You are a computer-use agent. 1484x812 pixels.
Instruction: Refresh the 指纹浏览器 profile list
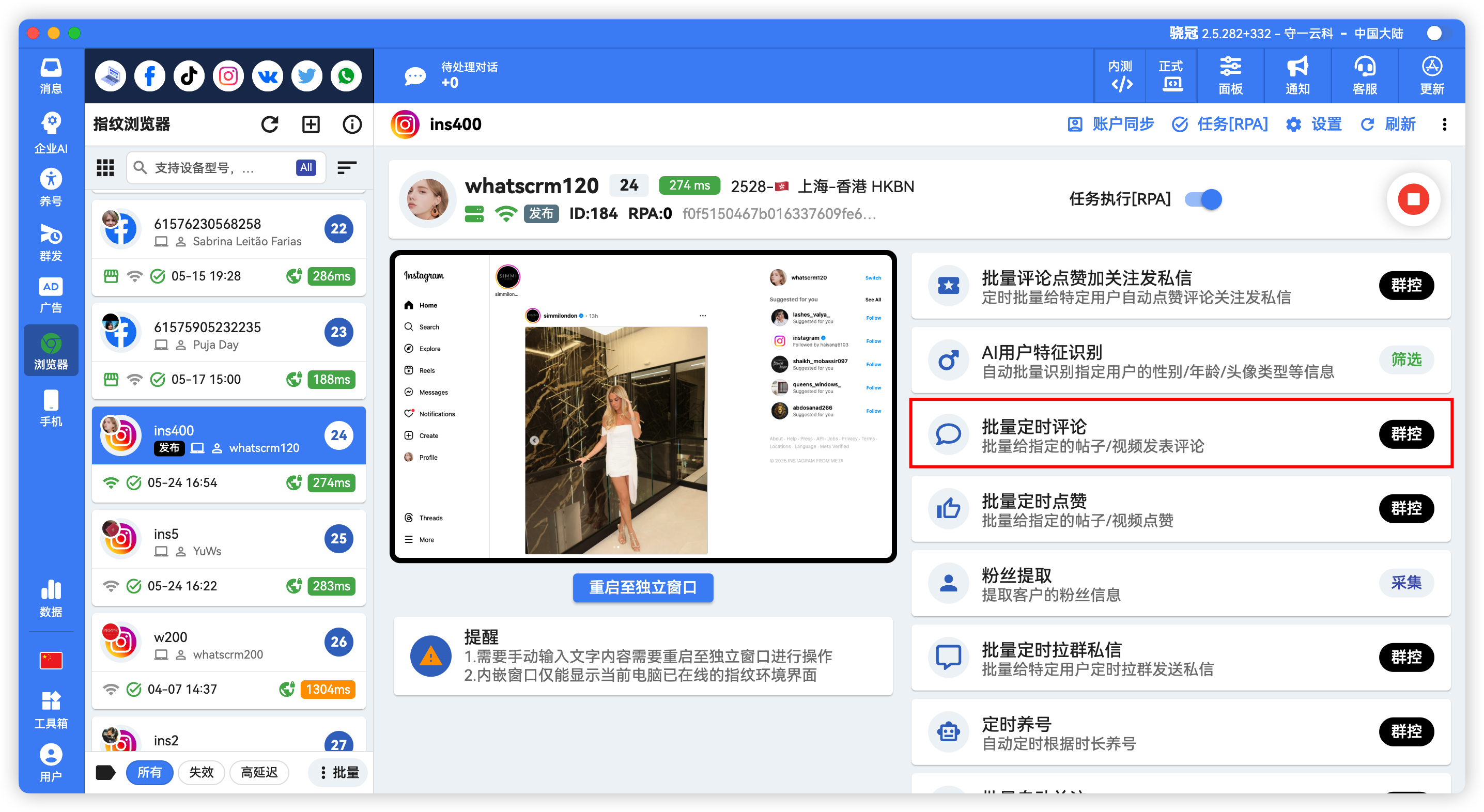270,124
